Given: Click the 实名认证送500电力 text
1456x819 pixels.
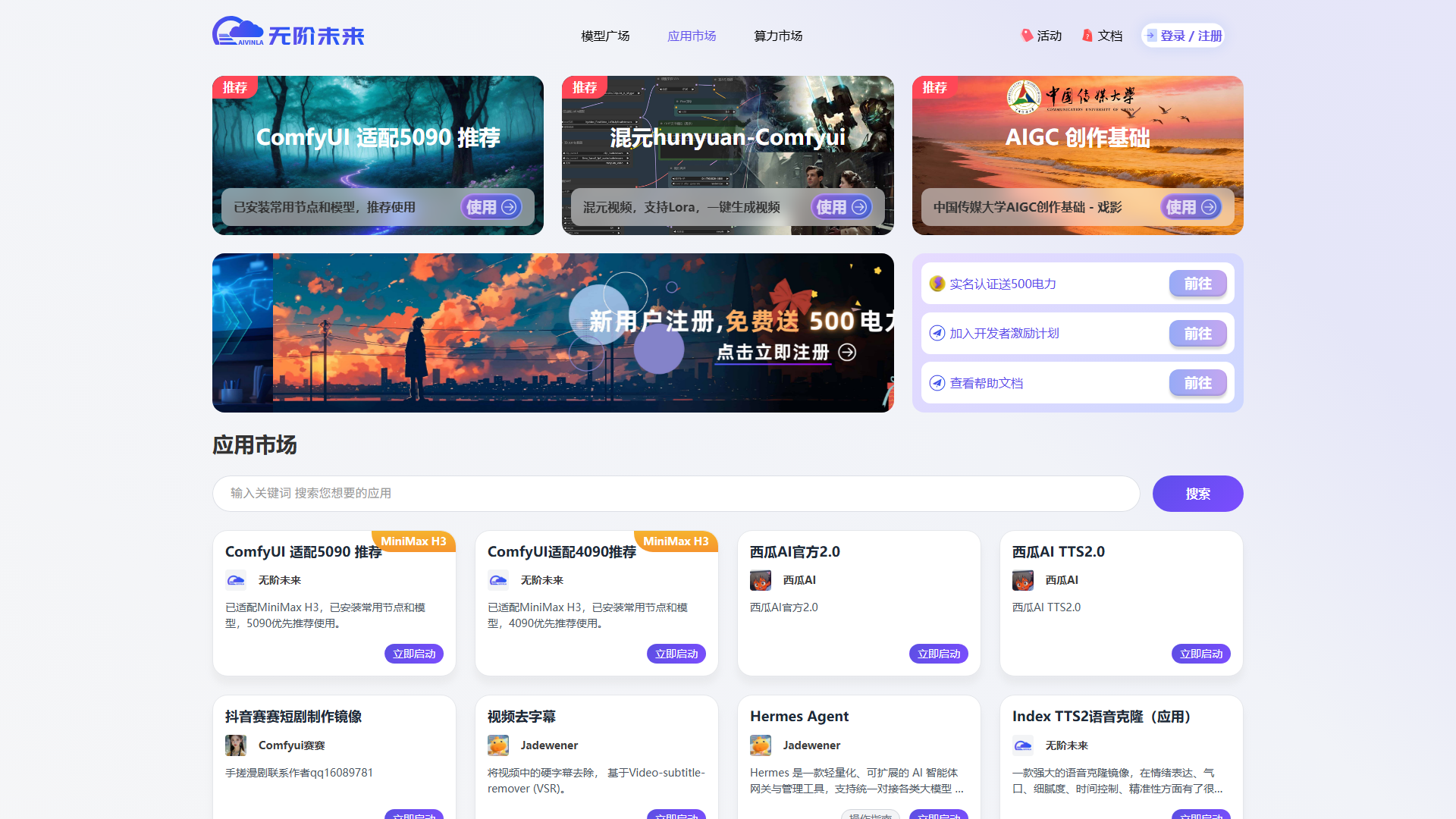Looking at the screenshot, I should (x=1003, y=284).
